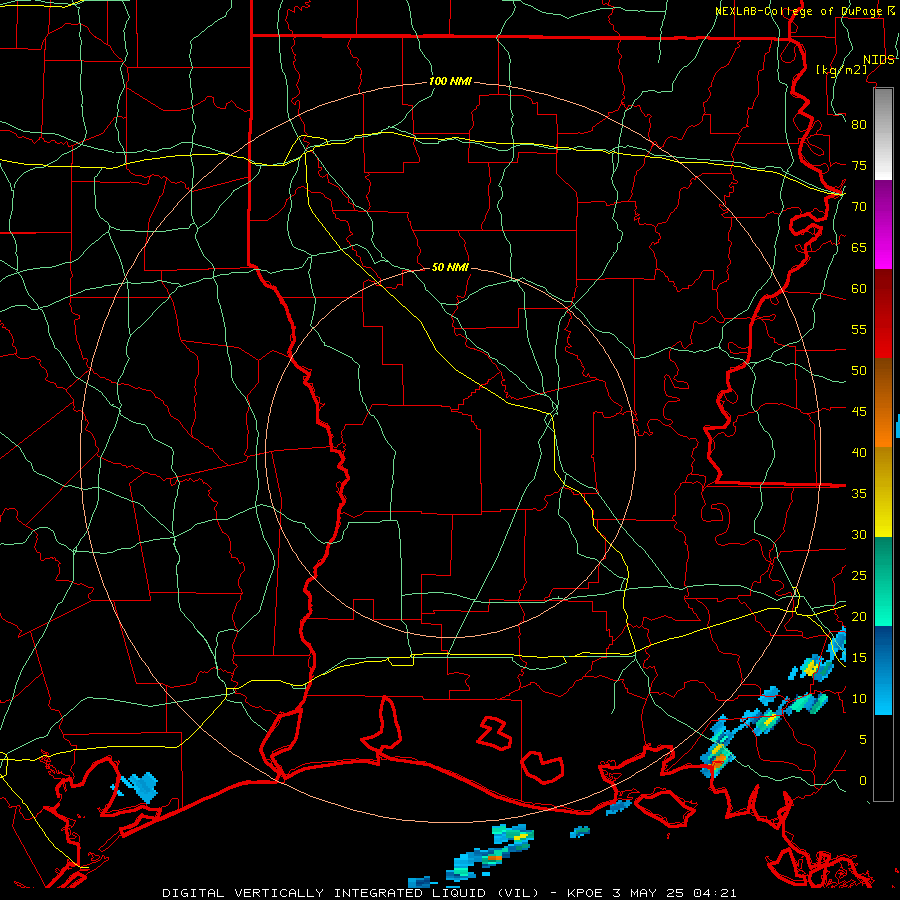The image size is (900, 900).
Task: Click the scale value 45
Action: click(x=859, y=412)
